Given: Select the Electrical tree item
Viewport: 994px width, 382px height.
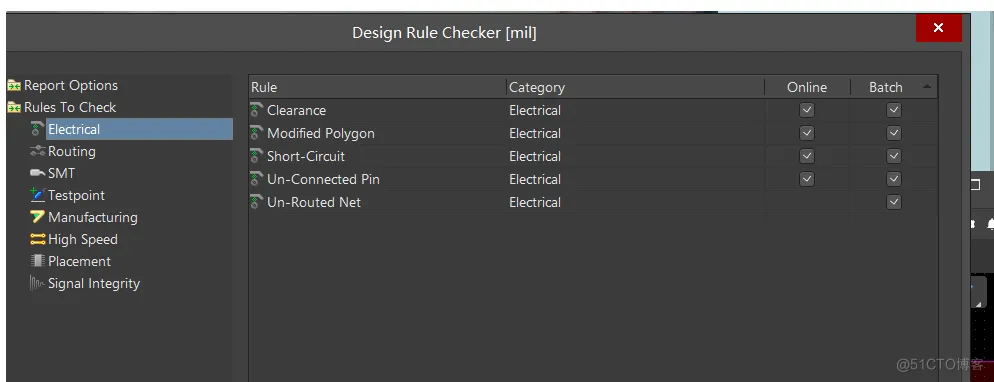Looking at the screenshot, I should tap(74, 129).
